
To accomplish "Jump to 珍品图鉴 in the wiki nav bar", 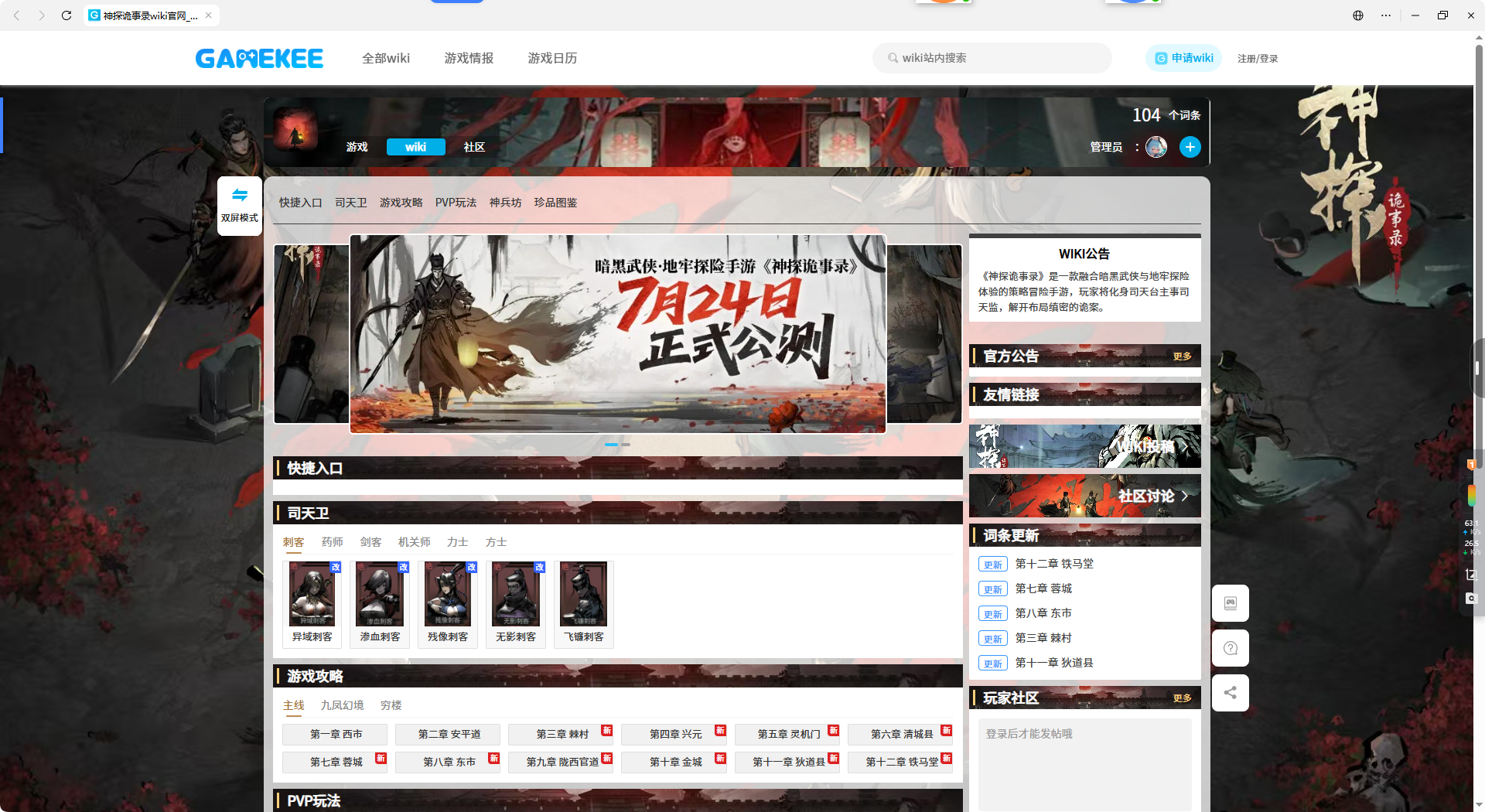I will pos(556,203).
